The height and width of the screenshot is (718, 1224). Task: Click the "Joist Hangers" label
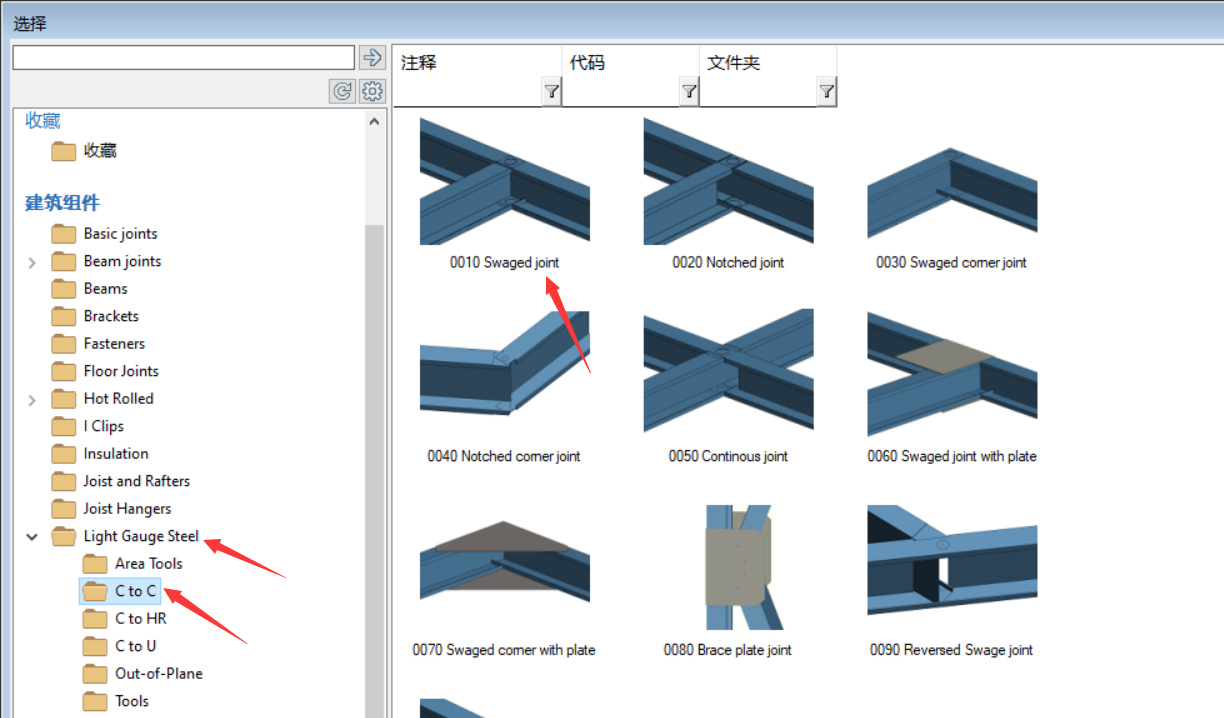point(127,509)
